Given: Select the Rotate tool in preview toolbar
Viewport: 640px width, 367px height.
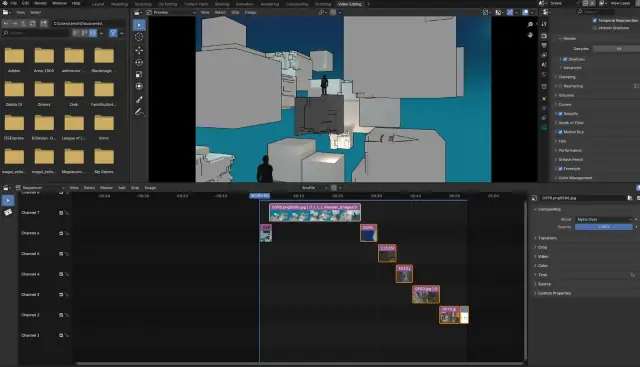Looking at the screenshot, I should 139,62.
